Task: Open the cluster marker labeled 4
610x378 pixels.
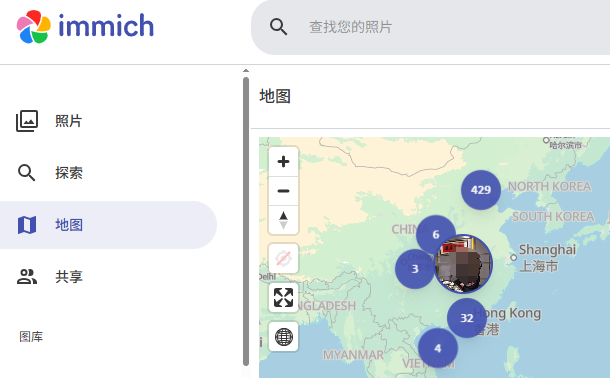Action: [438, 348]
